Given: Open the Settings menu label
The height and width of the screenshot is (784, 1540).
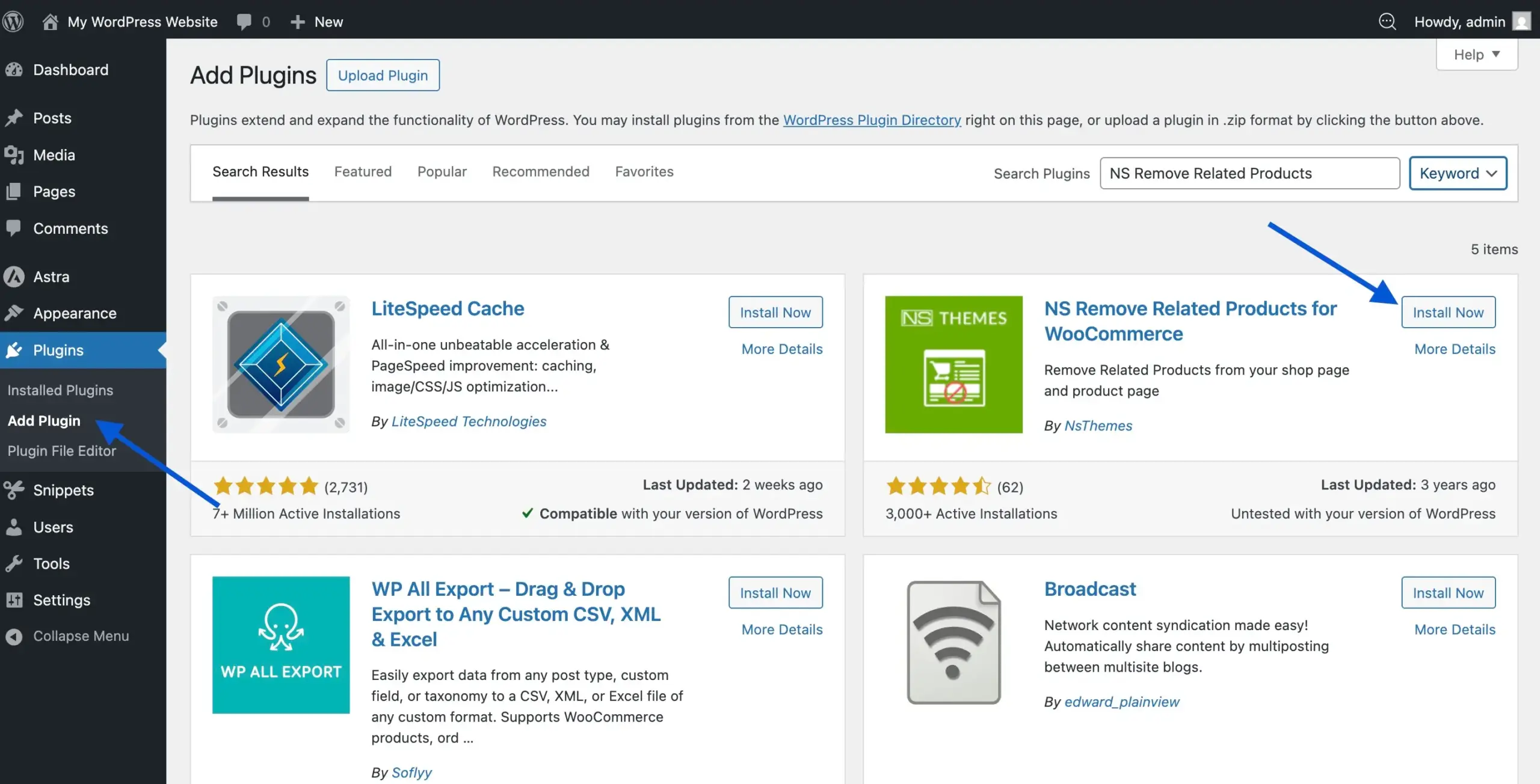Looking at the screenshot, I should pos(62,600).
